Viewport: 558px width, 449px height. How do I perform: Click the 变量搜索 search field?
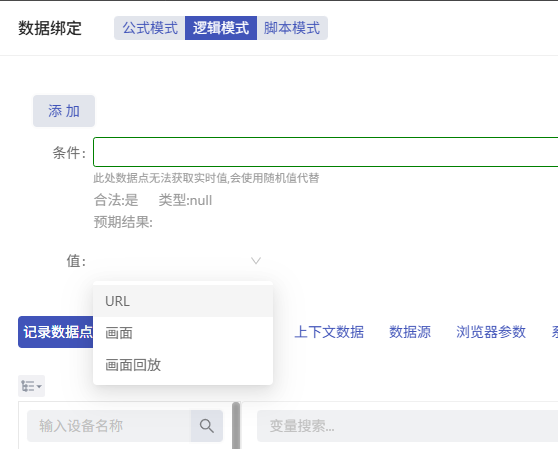[x=407, y=426]
